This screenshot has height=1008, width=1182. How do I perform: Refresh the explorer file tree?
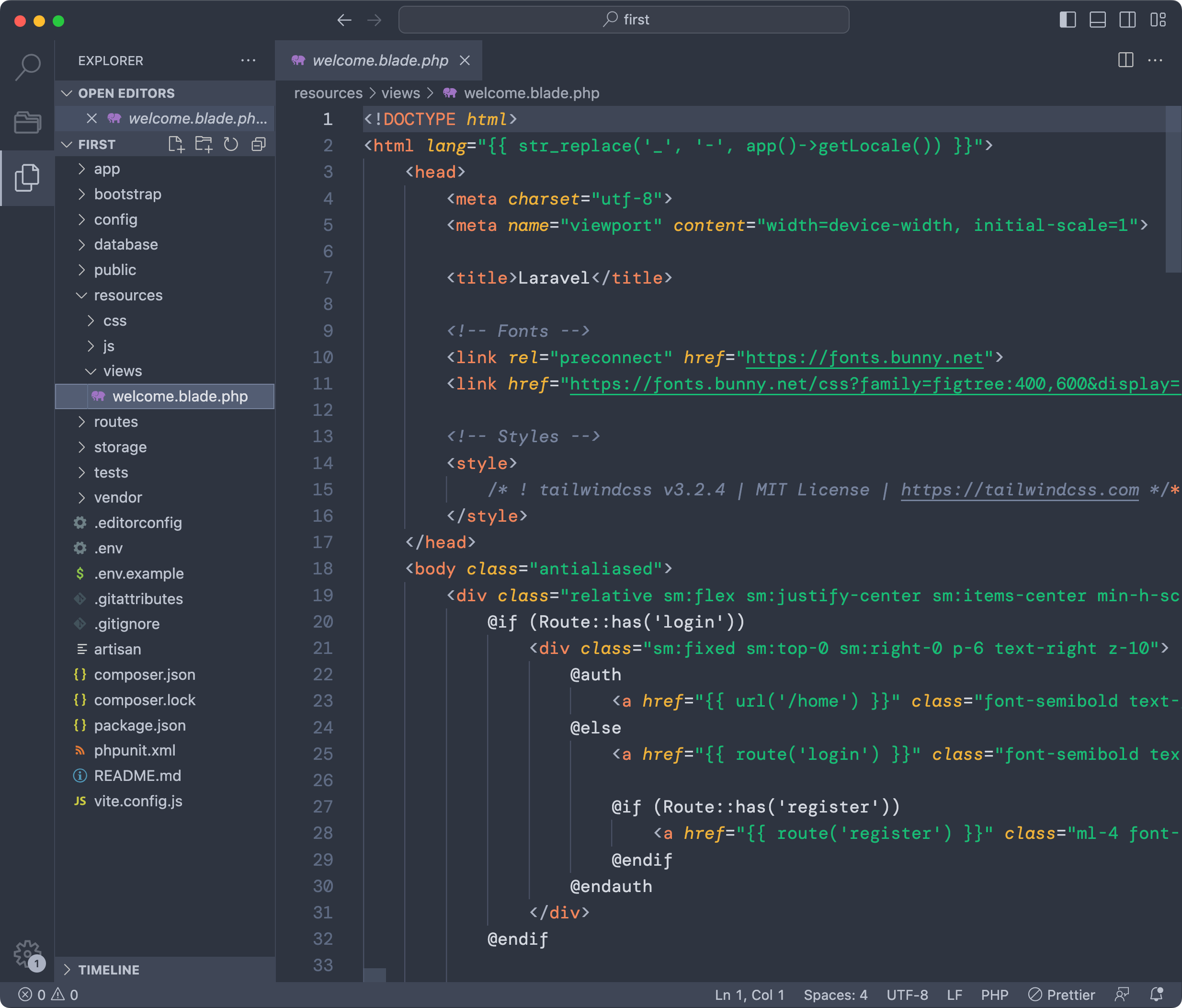231,144
